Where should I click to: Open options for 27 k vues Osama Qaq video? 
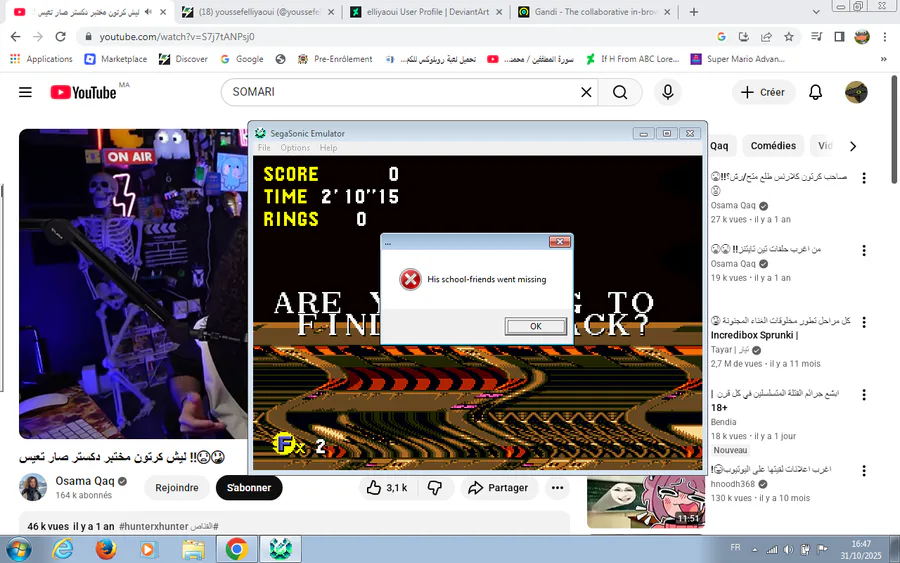pyautogui.click(x=864, y=178)
